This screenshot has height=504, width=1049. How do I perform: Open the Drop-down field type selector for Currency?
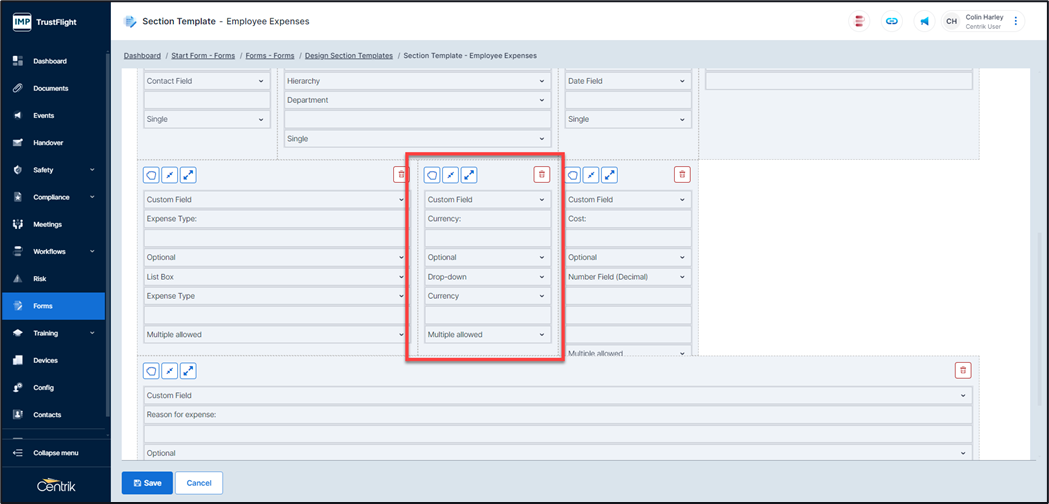(487, 277)
